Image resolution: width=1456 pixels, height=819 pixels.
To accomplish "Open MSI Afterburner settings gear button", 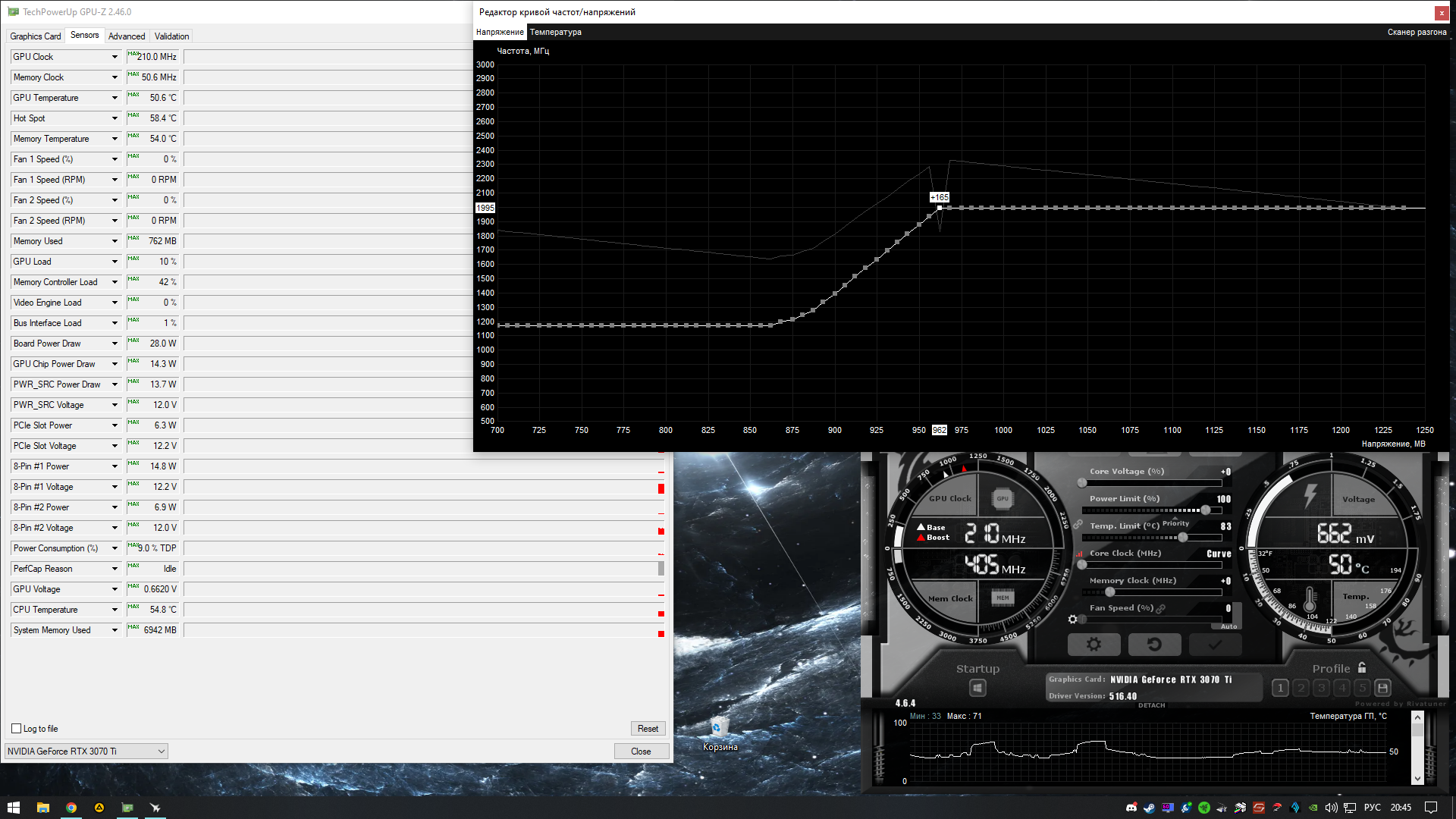I will [1094, 645].
